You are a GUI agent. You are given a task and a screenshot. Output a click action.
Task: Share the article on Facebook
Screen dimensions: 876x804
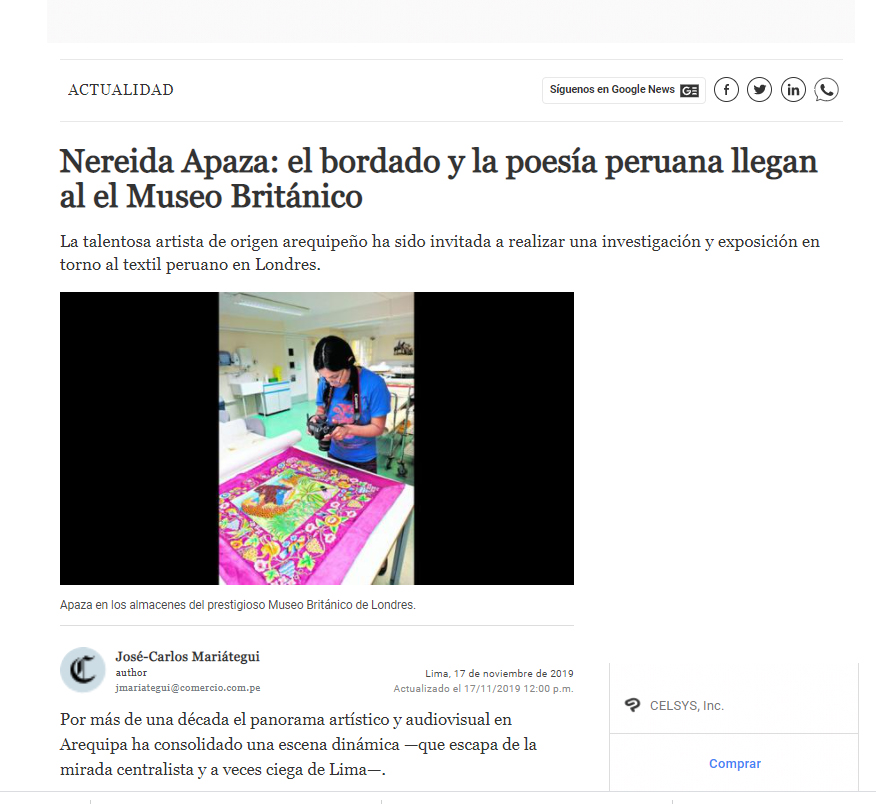[726, 90]
